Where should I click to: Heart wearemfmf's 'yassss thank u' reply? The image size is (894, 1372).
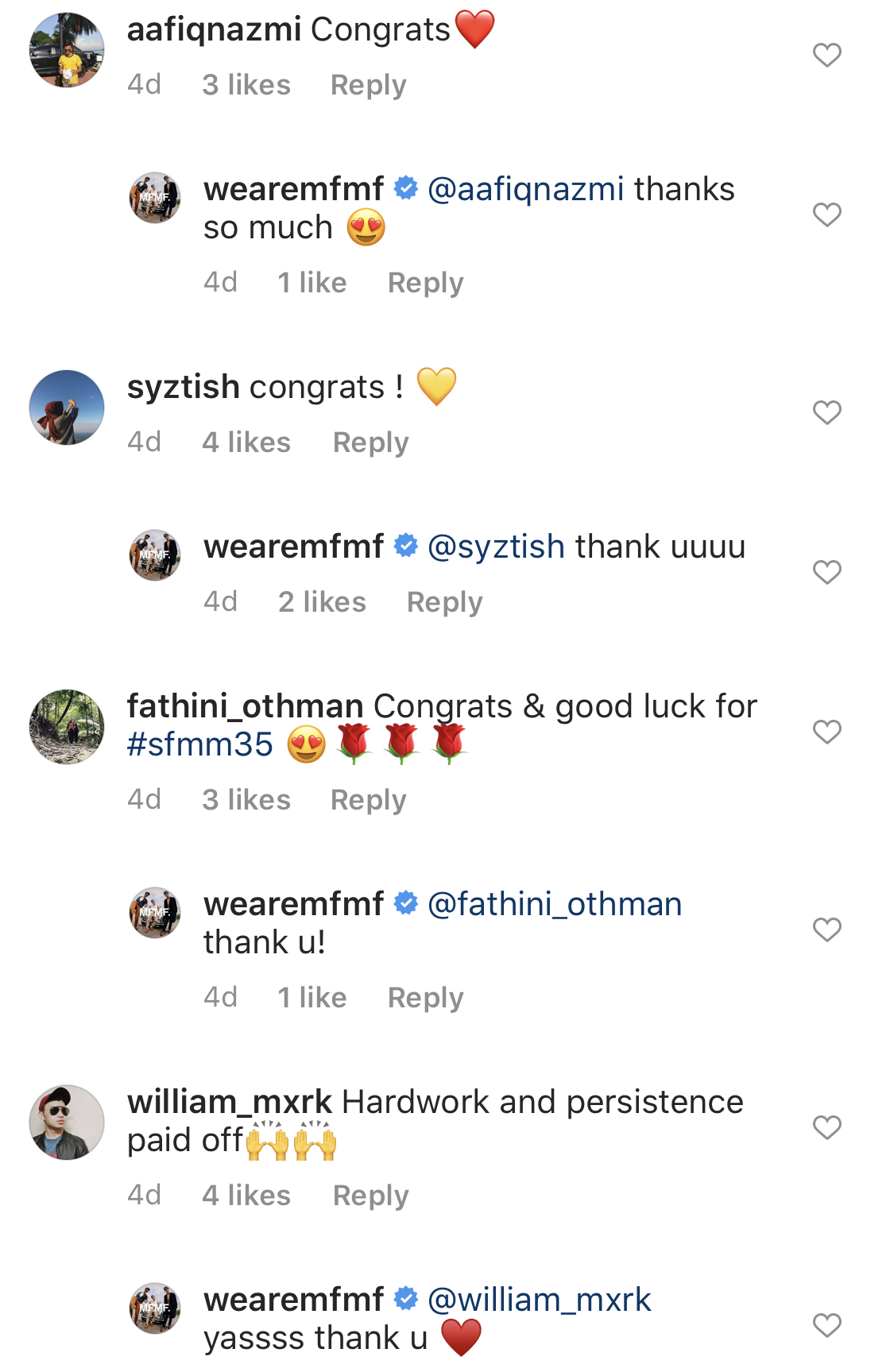(x=826, y=1325)
